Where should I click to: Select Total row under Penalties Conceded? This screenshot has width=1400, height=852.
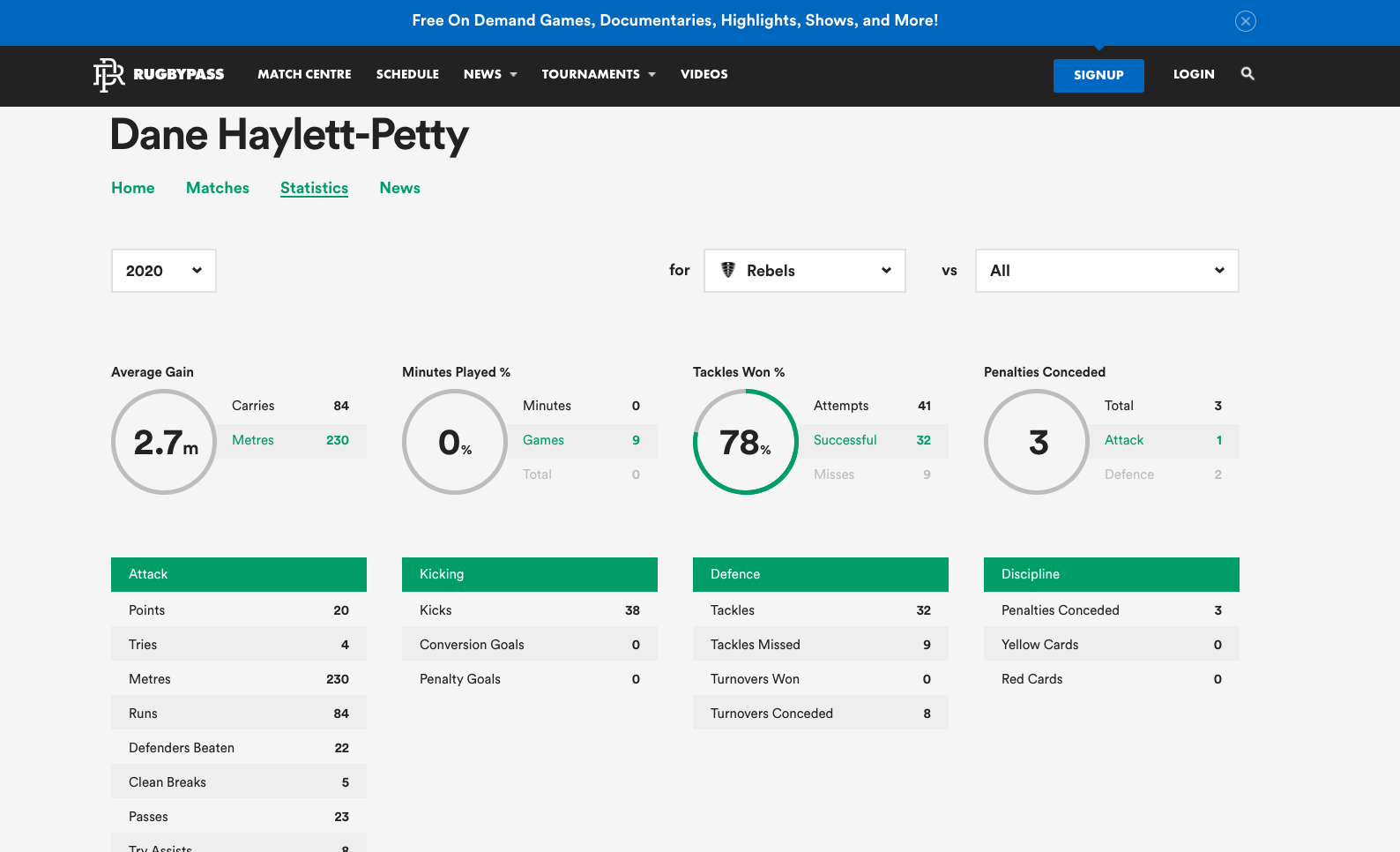coord(1165,406)
